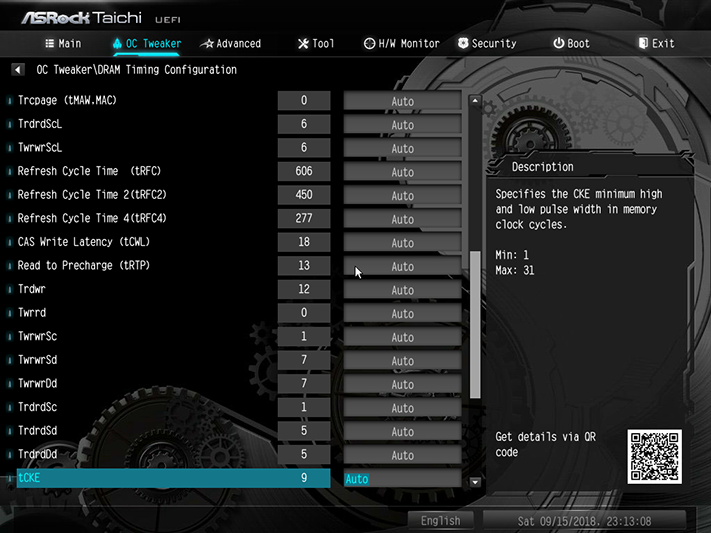Open the Boot tab
Viewport: 711px width, 533px height.
[572, 44]
